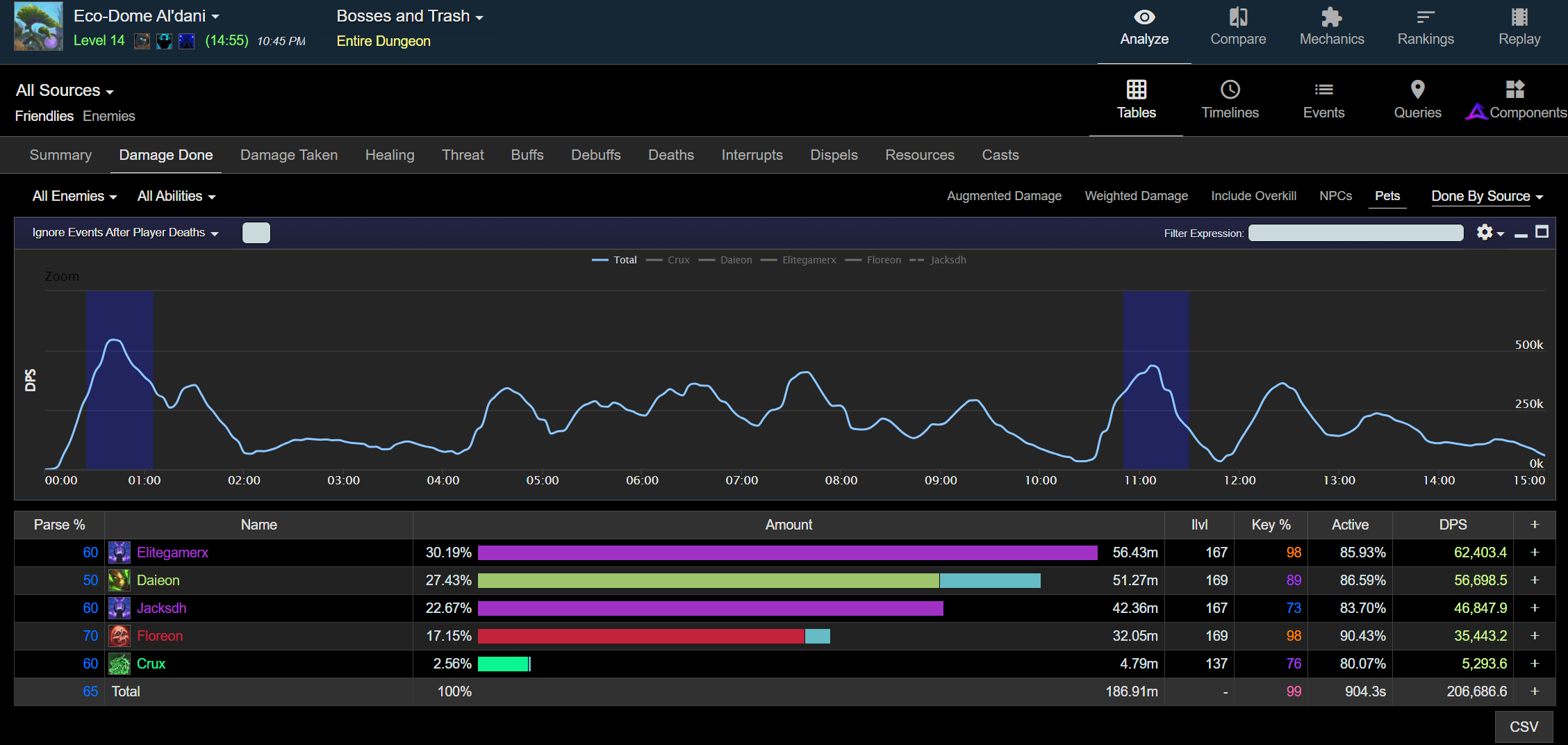Toggle the Pets damage option
This screenshot has width=1568, height=745.
(1387, 196)
